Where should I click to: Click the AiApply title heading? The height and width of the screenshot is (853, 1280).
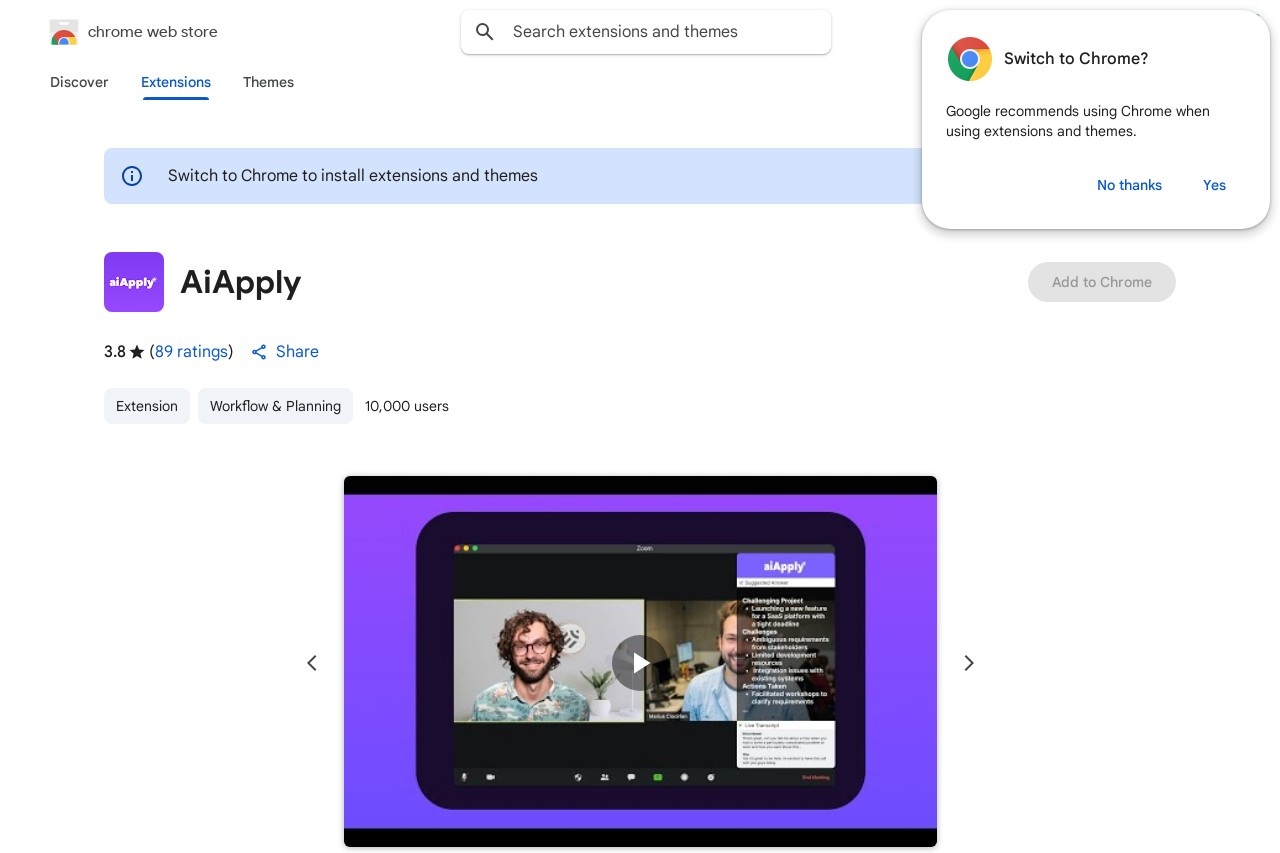pos(241,282)
